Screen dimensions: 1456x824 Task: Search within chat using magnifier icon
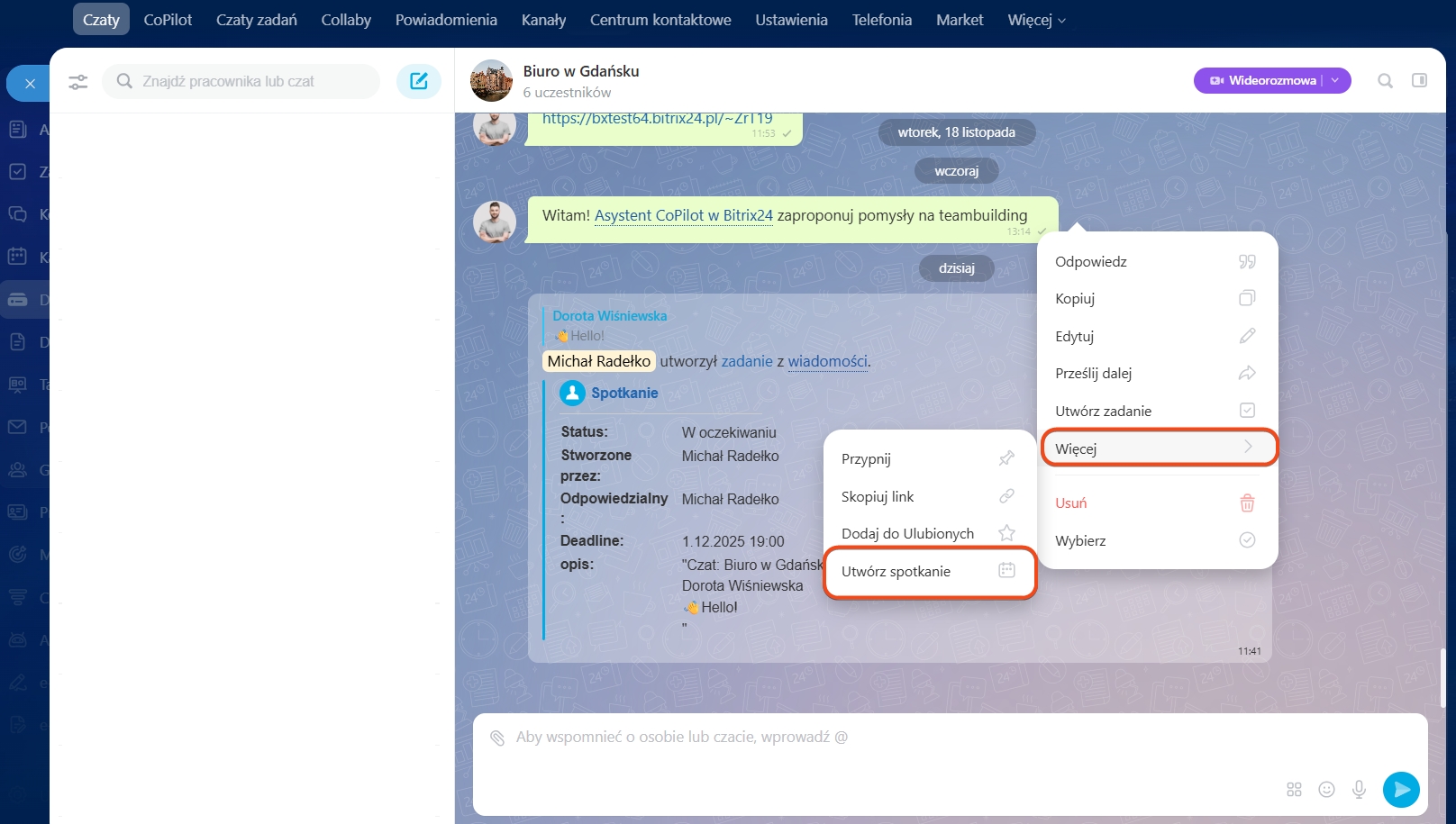click(x=1386, y=81)
